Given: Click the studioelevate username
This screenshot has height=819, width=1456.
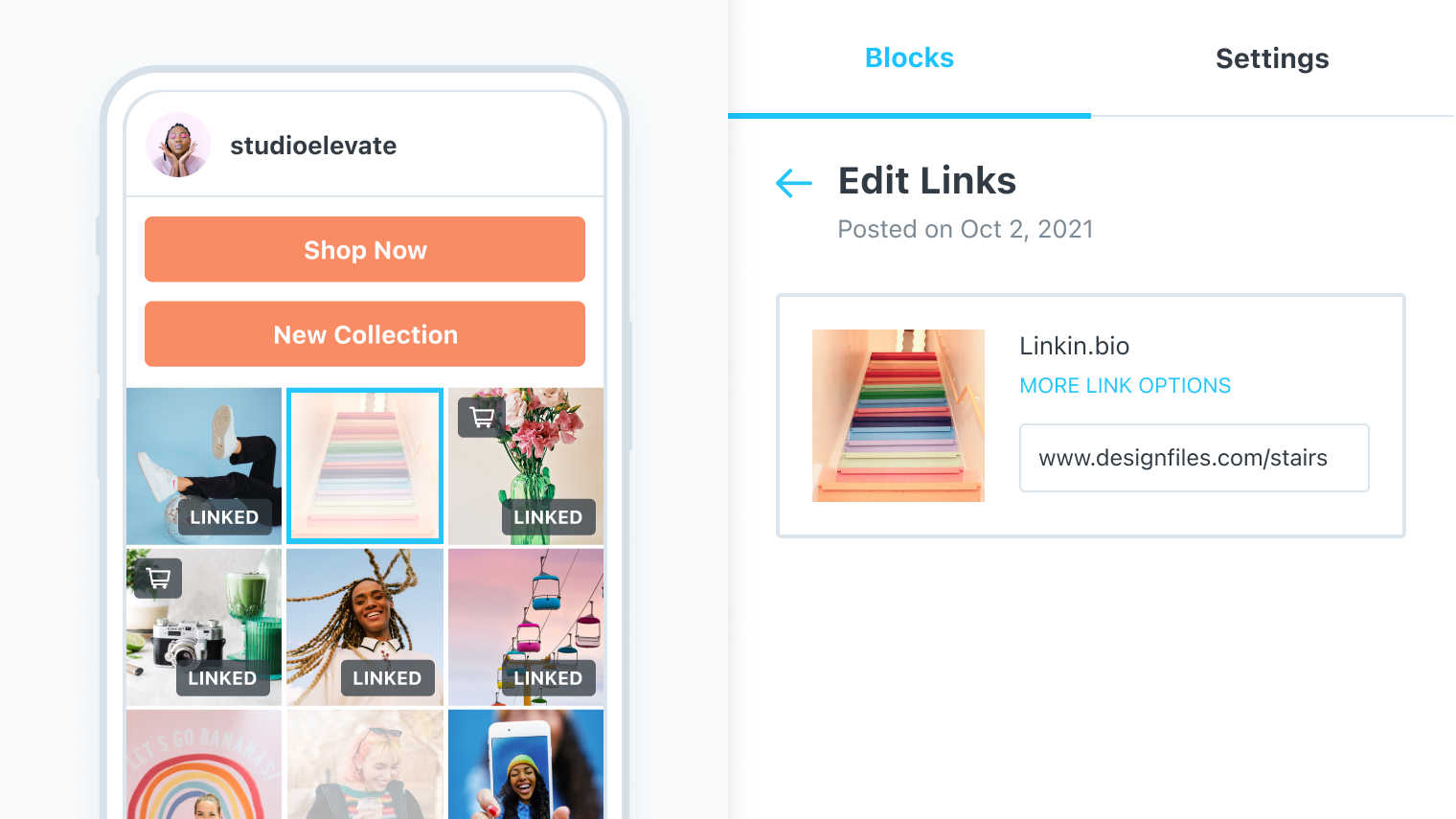Looking at the screenshot, I should pyautogui.click(x=313, y=146).
